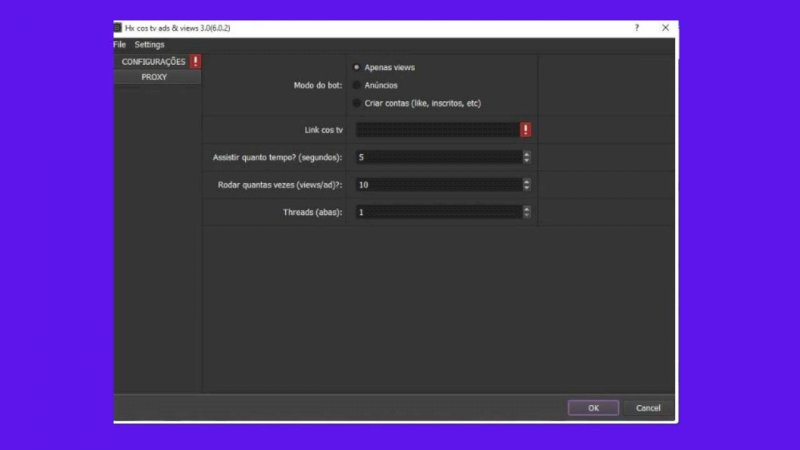
Task: Decrease the Rodar quantas vezes value
Action: pos(527,188)
